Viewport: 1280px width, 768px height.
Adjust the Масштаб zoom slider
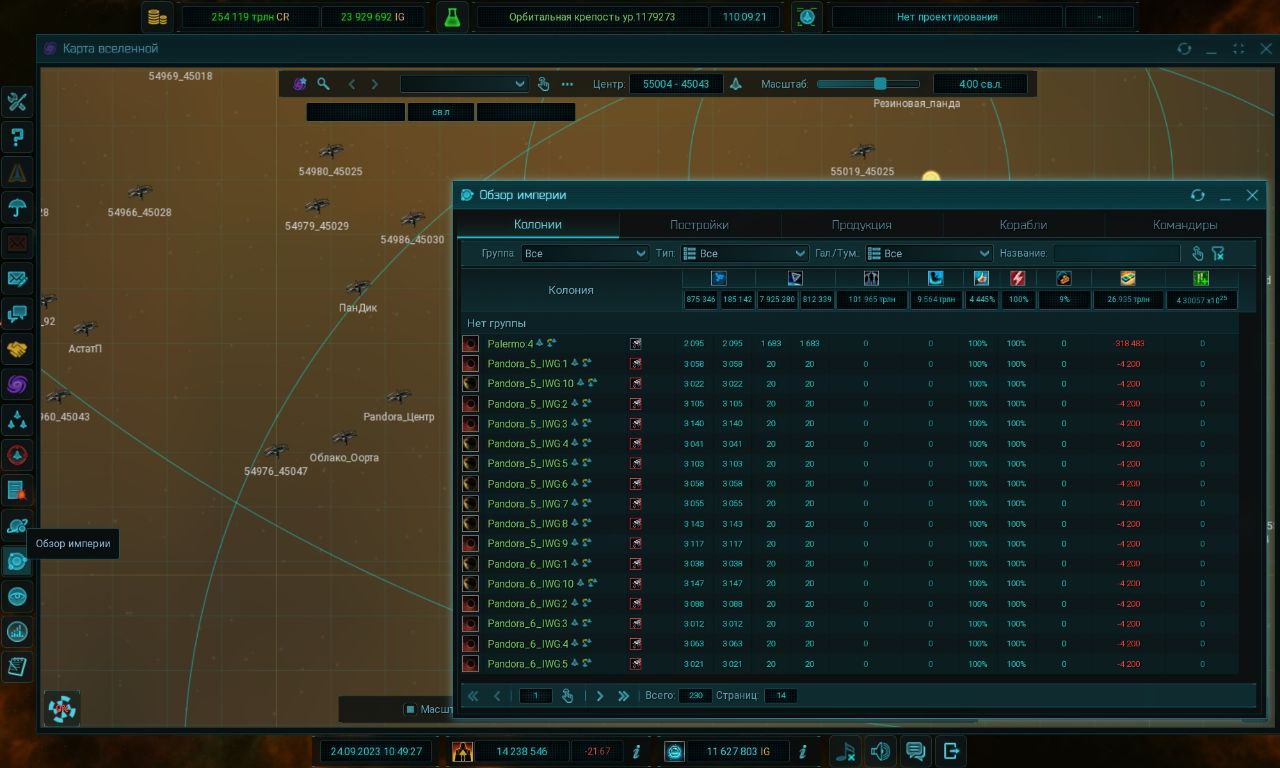[868, 84]
